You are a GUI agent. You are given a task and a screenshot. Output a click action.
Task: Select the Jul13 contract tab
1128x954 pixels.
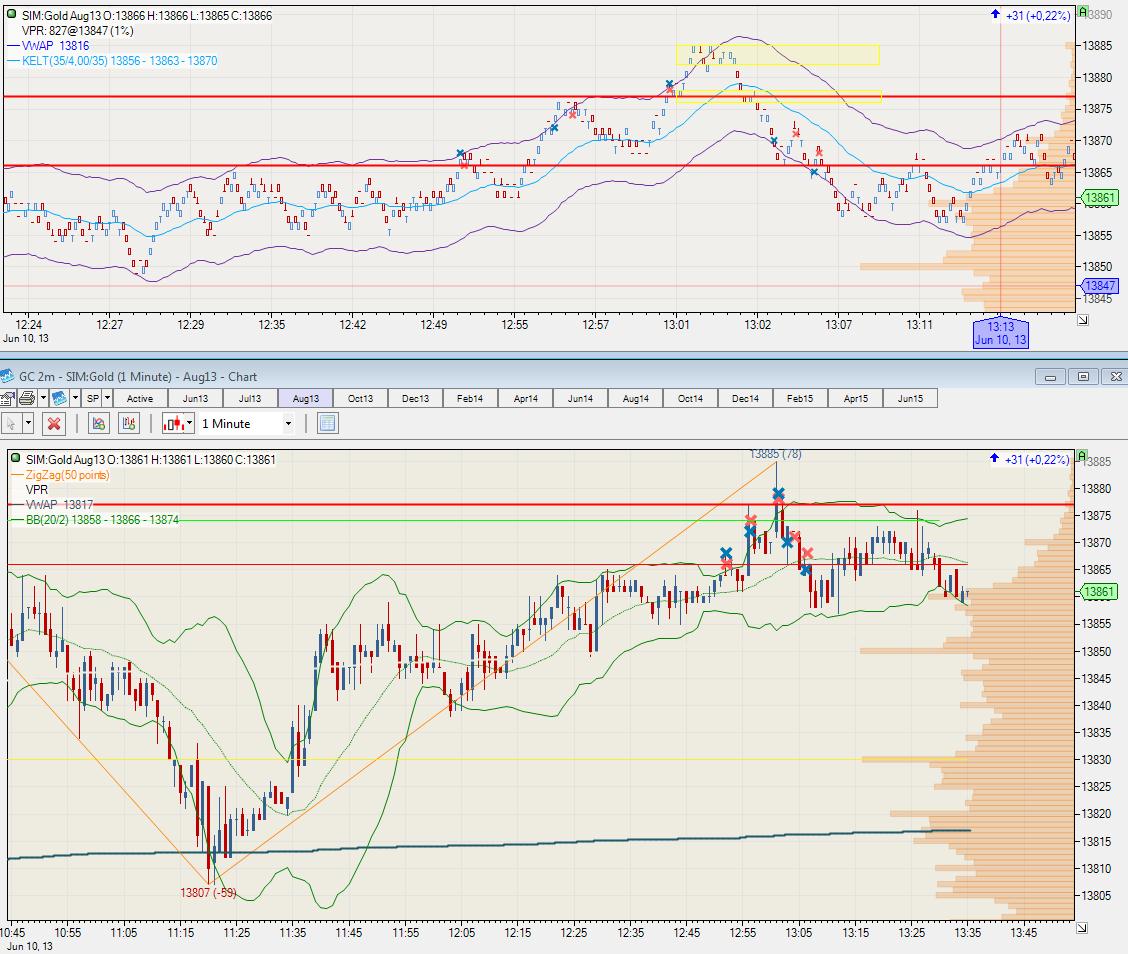click(250, 399)
